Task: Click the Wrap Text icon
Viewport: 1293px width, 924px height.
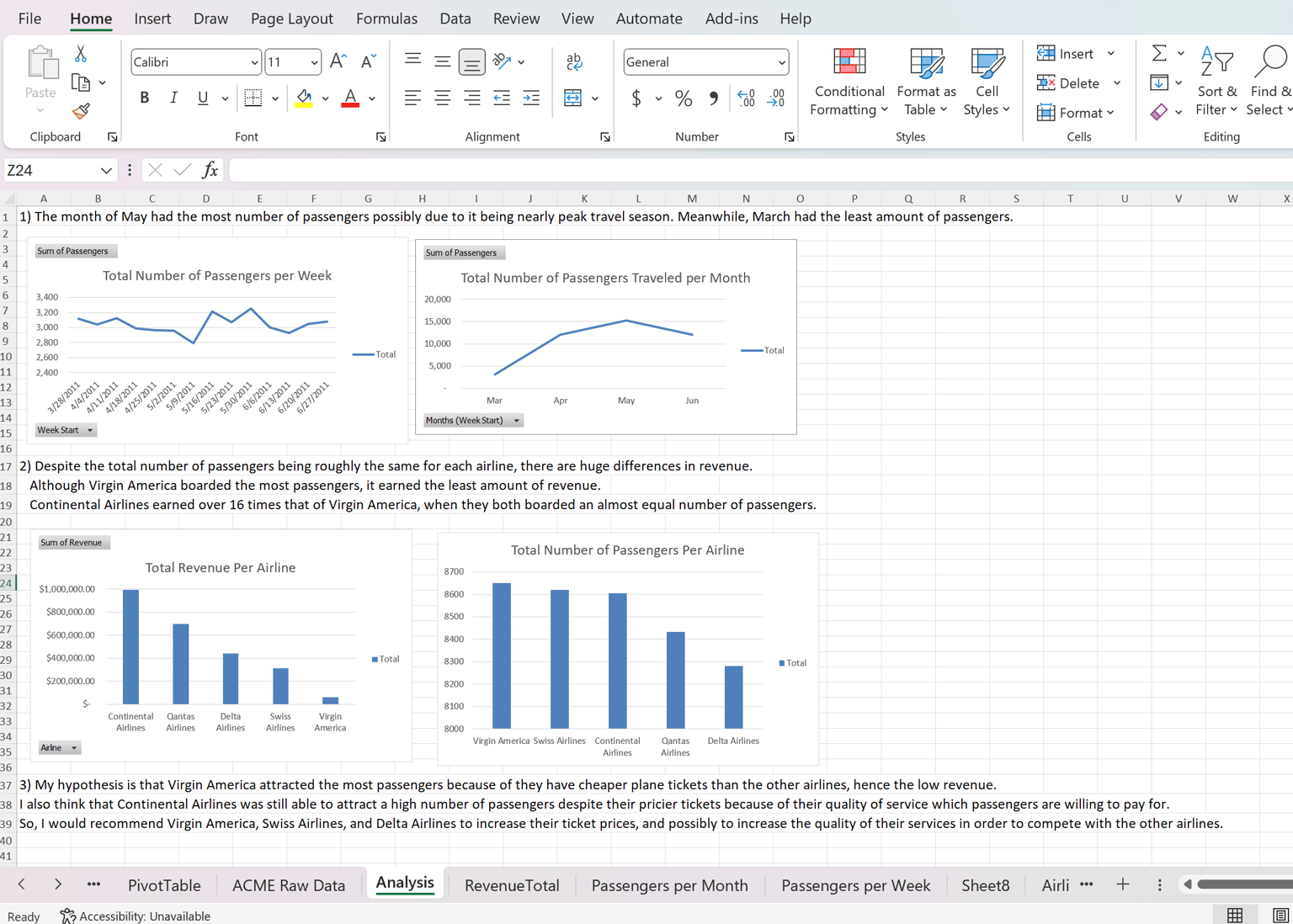Action: click(x=574, y=61)
